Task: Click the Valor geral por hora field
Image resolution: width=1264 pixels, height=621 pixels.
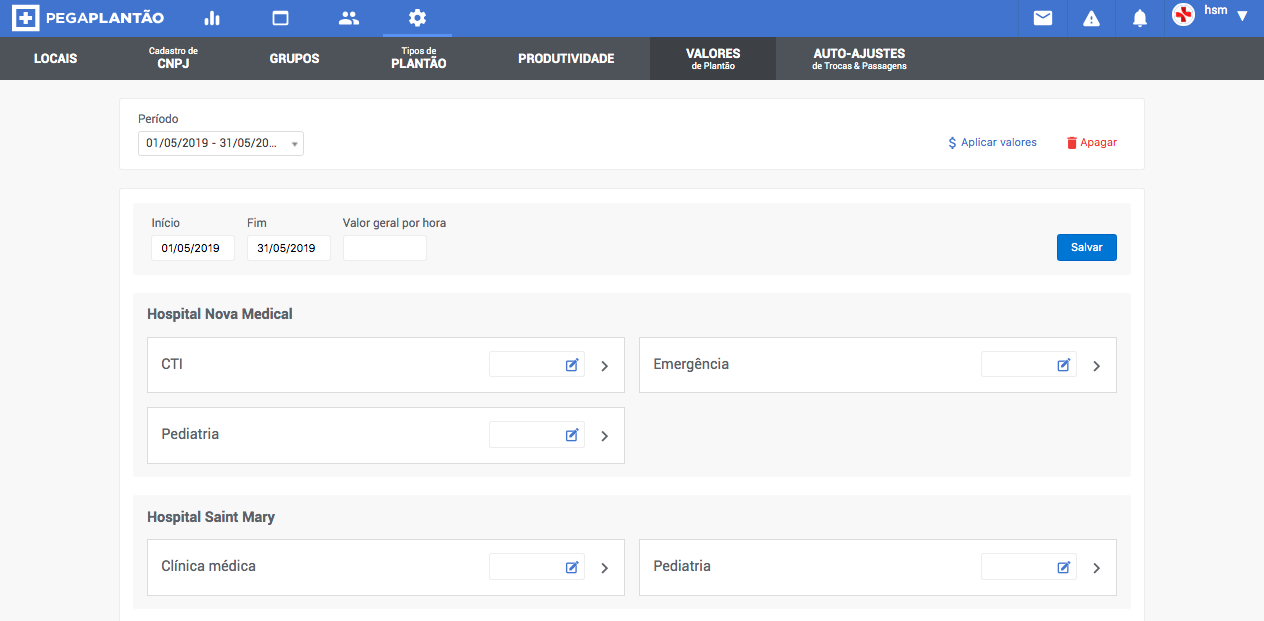Action: [x=384, y=248]
